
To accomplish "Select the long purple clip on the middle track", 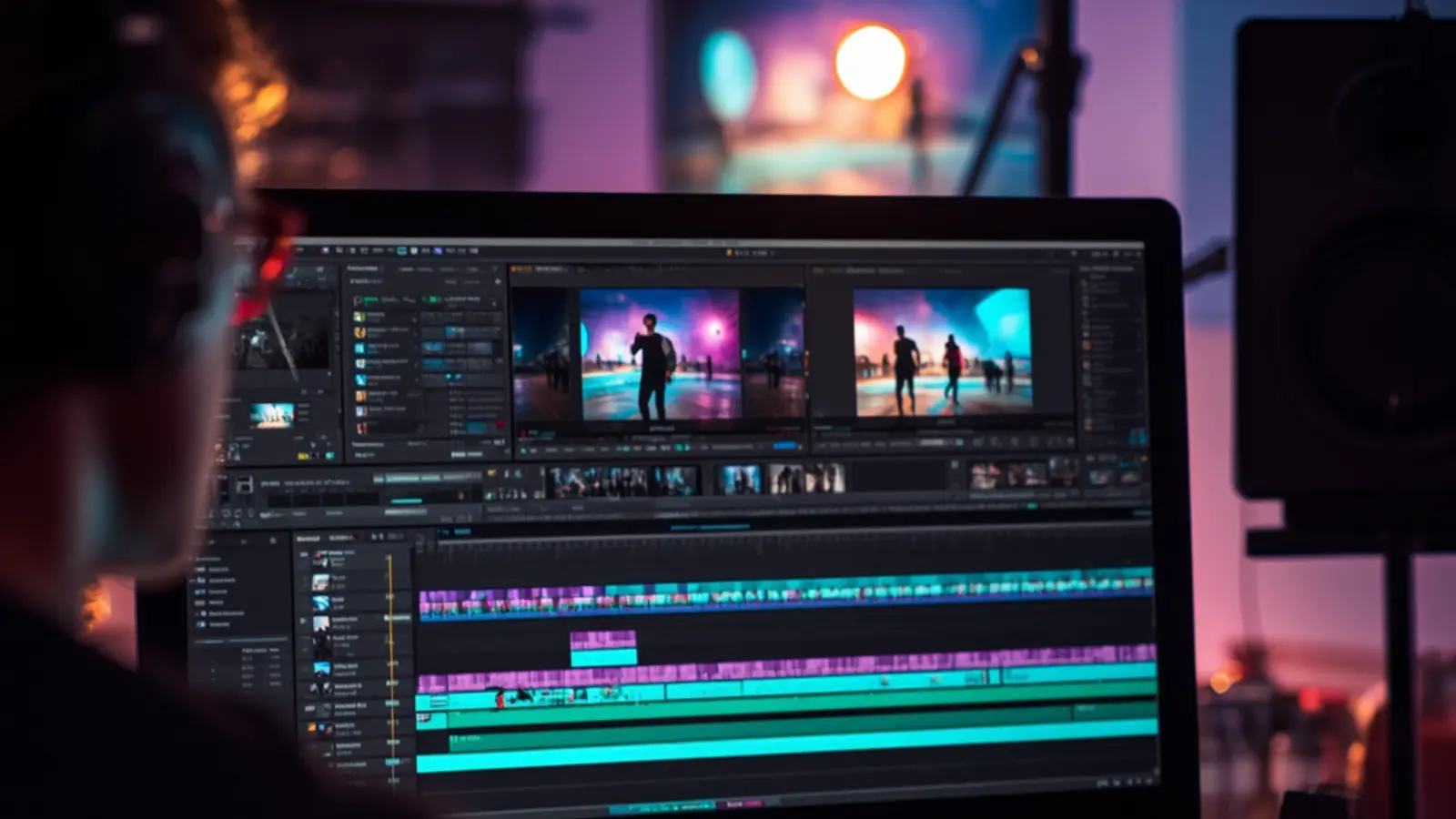I will click(787, 670).
